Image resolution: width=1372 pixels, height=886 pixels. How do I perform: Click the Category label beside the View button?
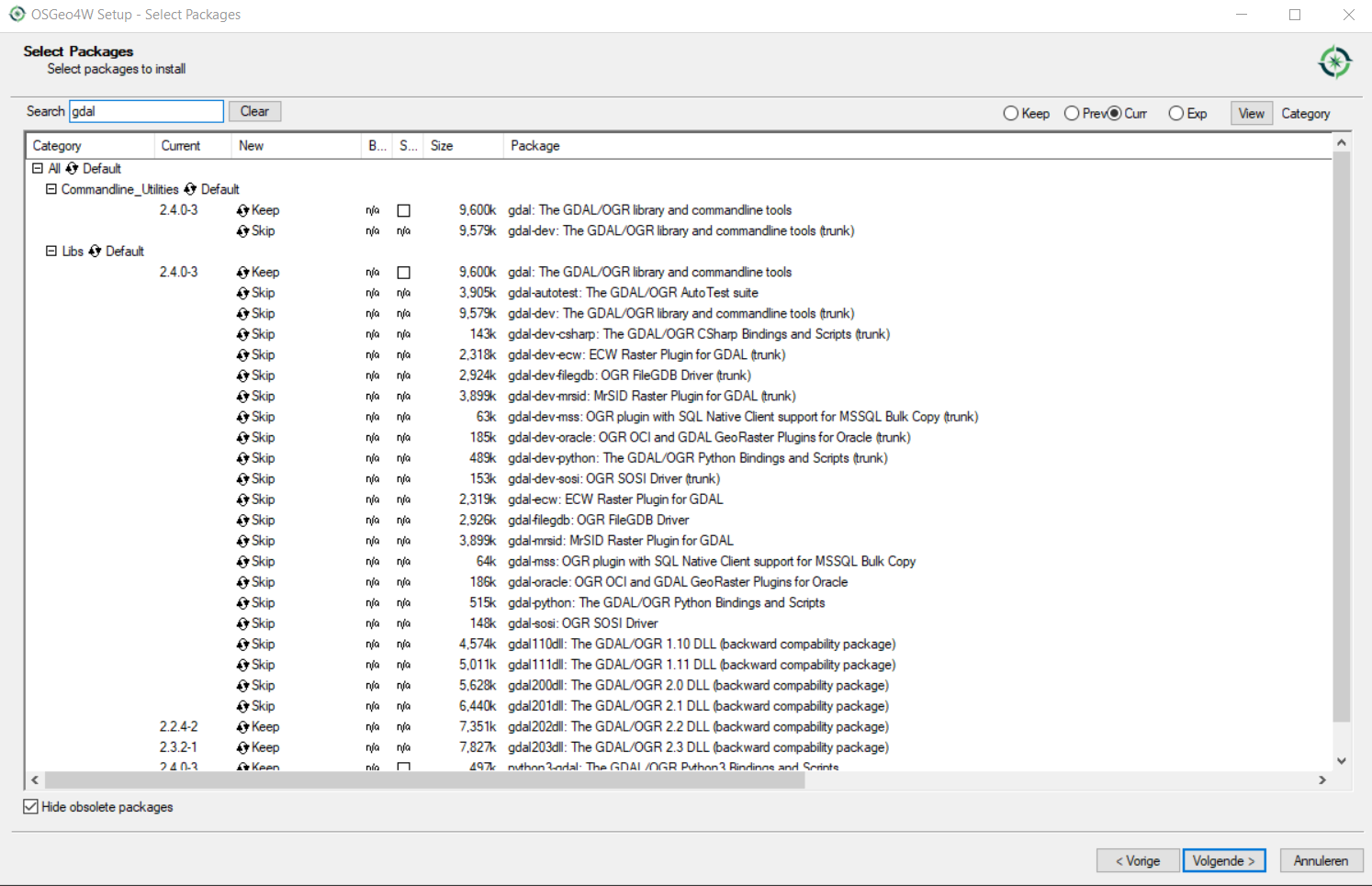(x=1305, y=114)
